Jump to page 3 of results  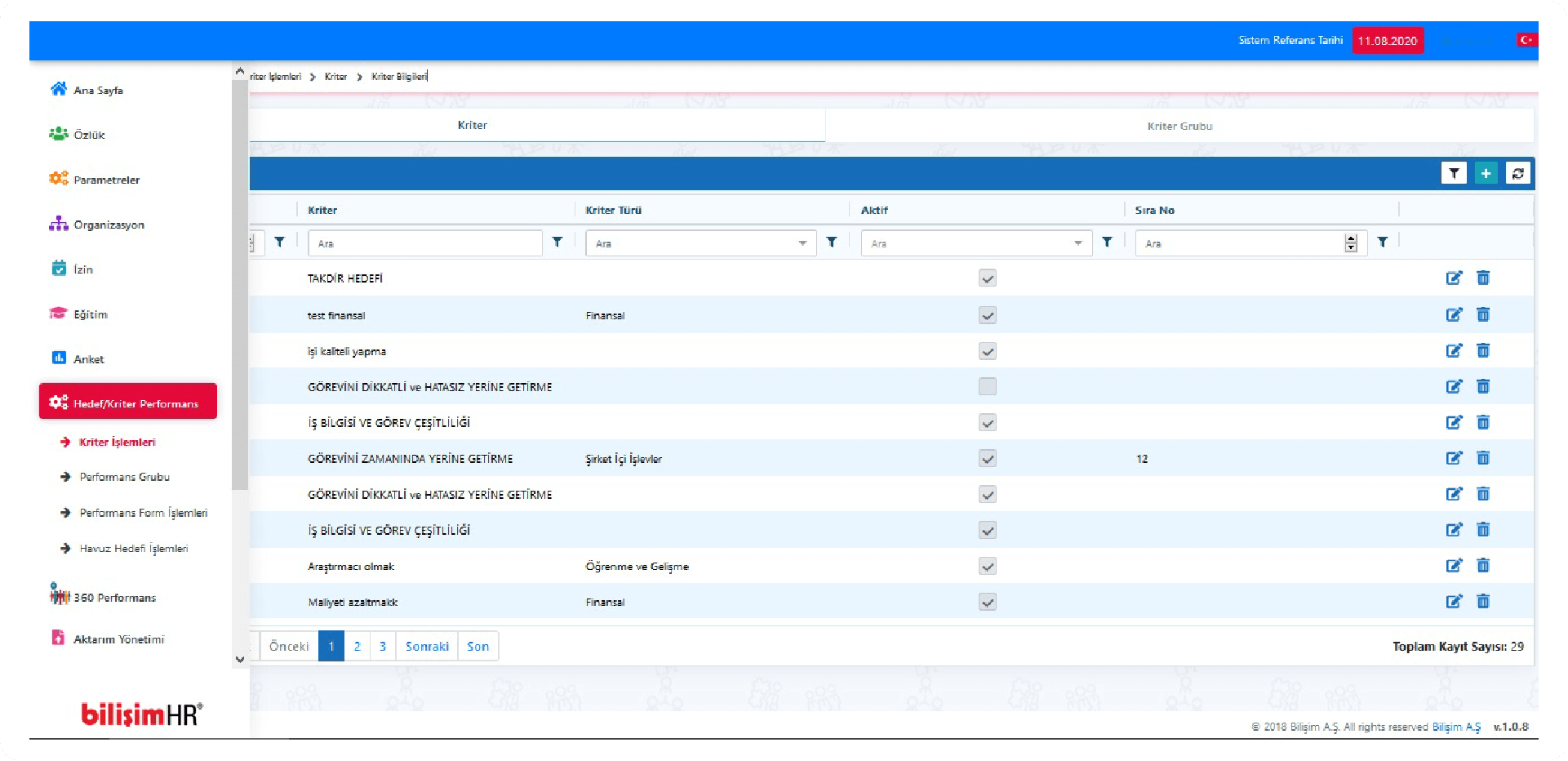point(383,646)
